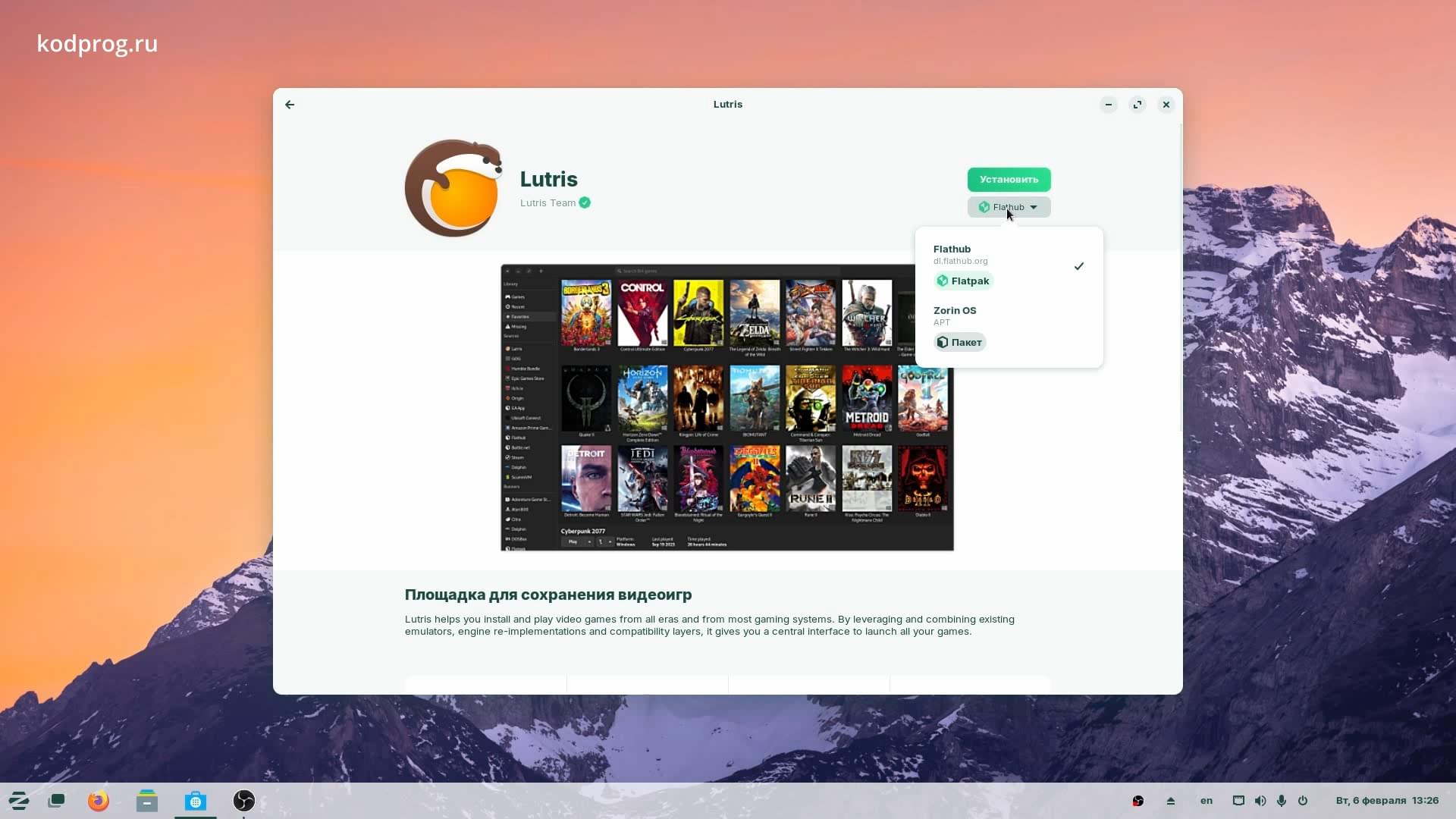This screenshot has height=819, width=1456.
Task: Open the Zorin menu in taskbar
Action: tap(18, 801)
